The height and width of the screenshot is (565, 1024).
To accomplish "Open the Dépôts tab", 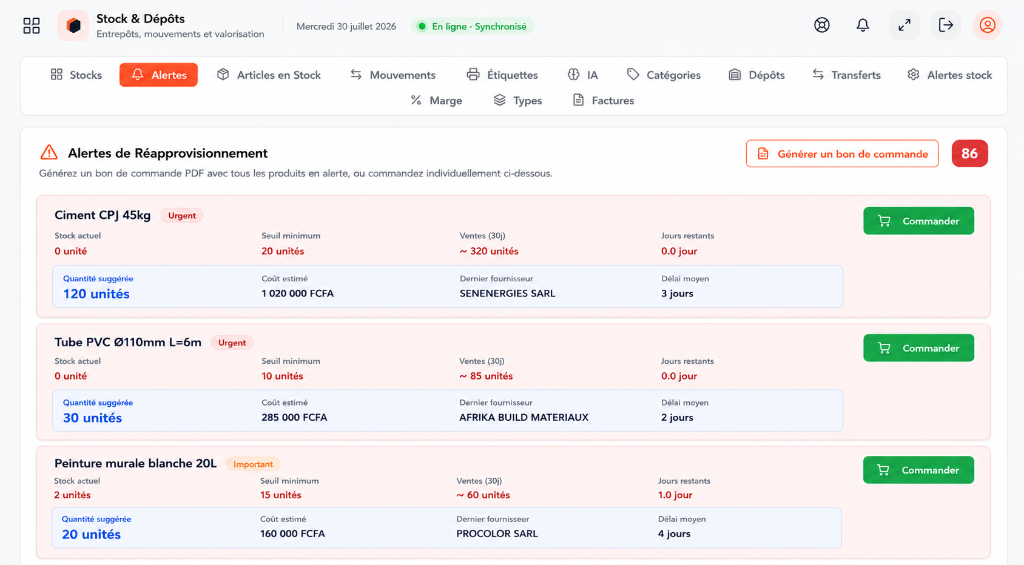I will pos(756,75).
